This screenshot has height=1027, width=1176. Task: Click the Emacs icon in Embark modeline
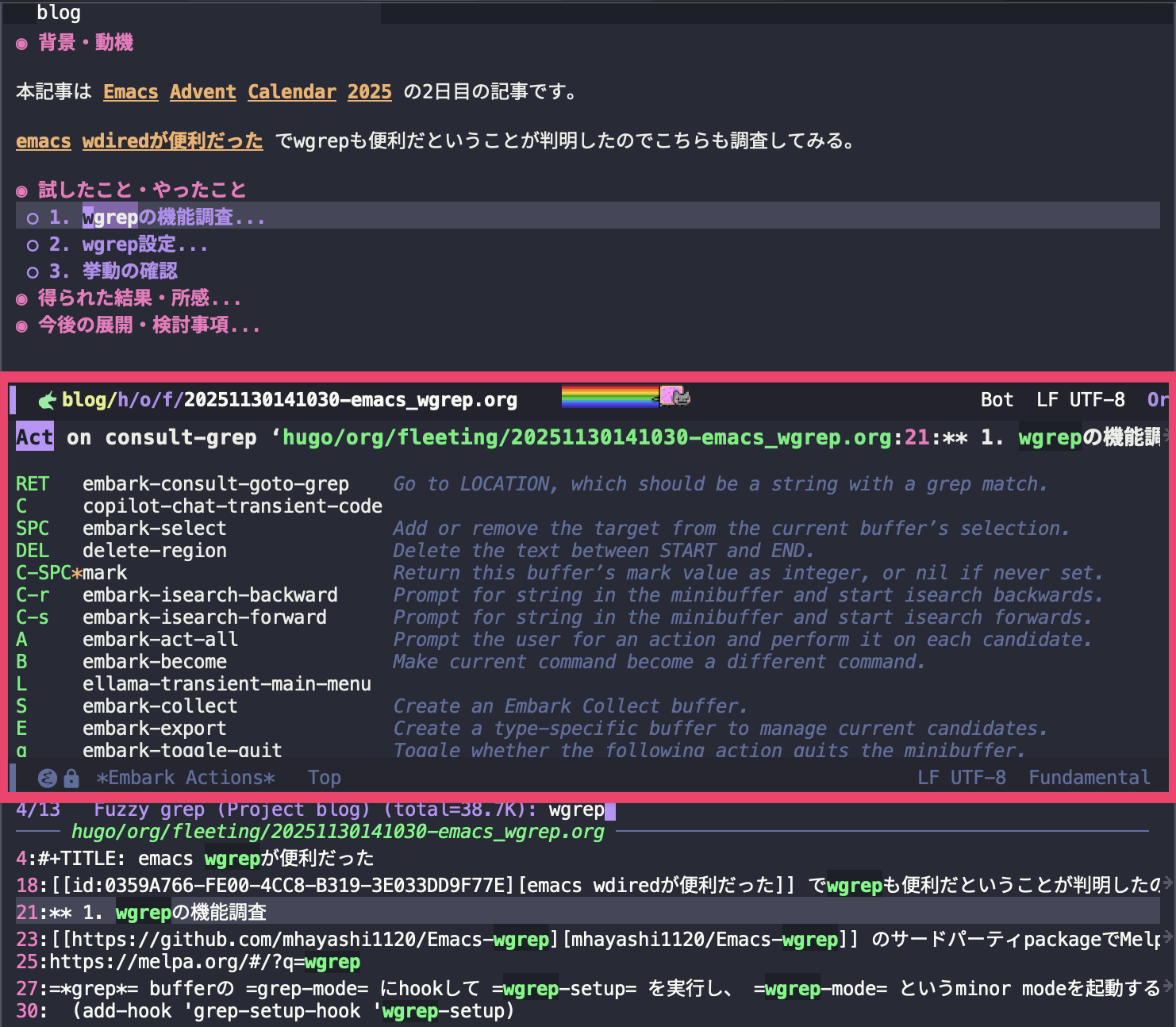tap(48, 779)
